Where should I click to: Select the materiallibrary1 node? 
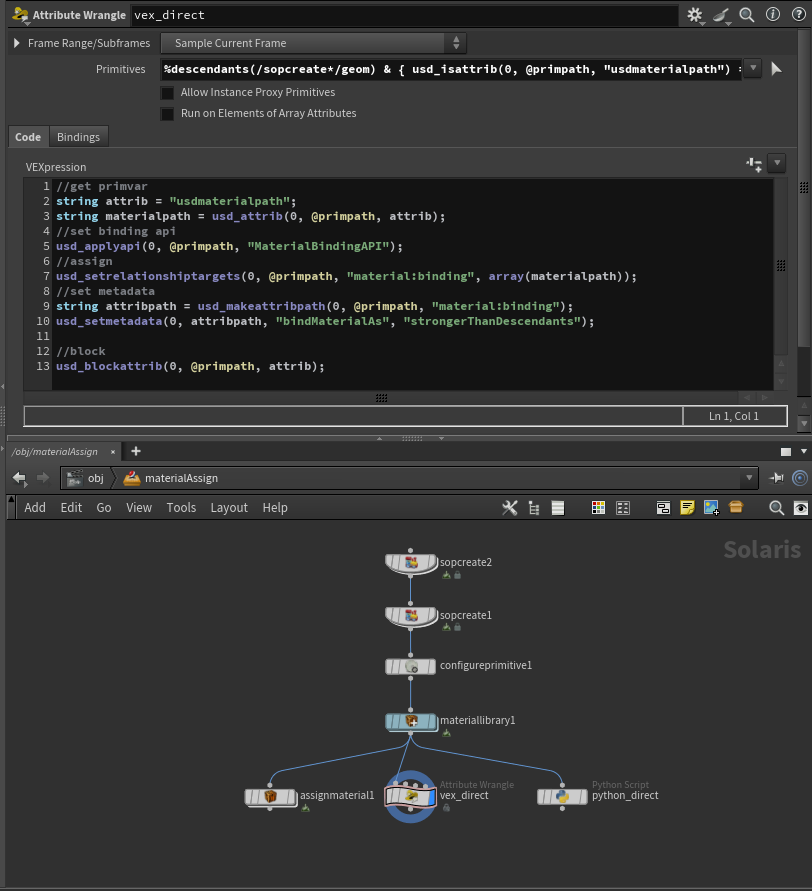(411, 722)
